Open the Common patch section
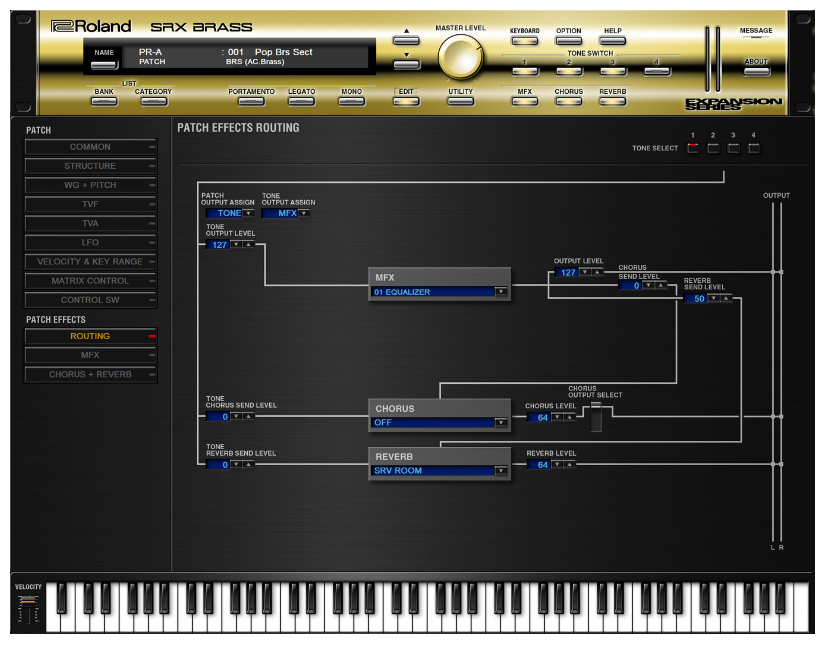 coord(92,148)
